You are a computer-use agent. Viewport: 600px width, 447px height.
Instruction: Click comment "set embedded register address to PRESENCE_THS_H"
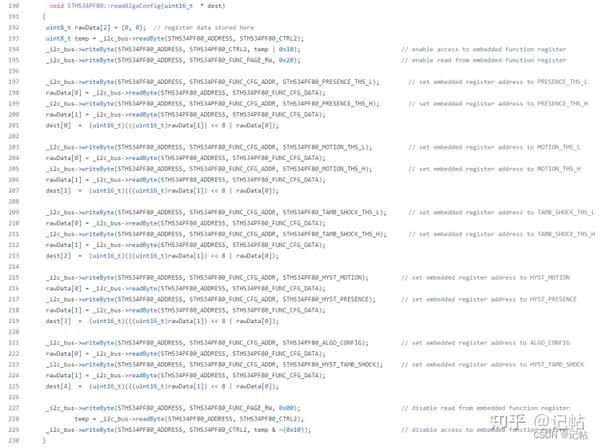point(503,104)
